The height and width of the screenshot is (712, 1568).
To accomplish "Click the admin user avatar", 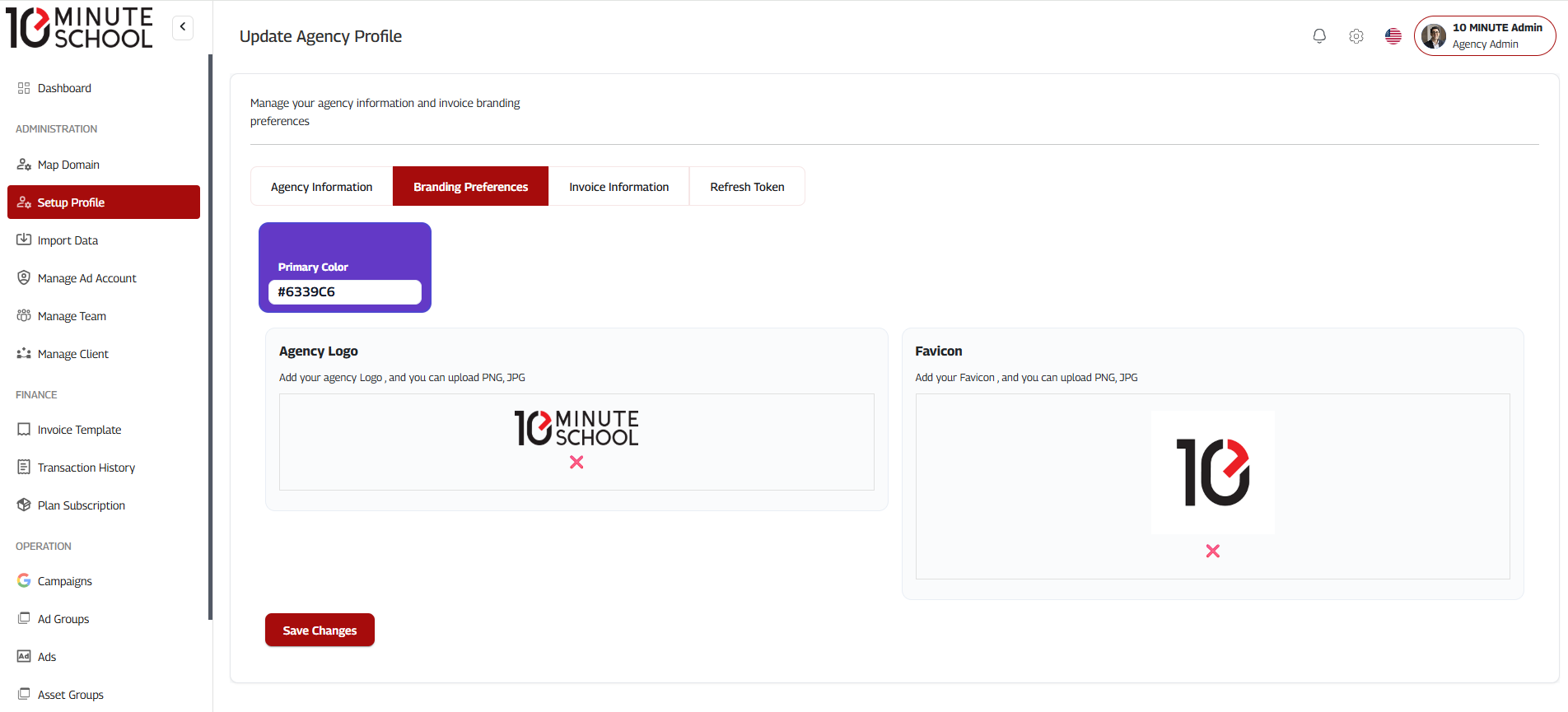I will [x=1434, y=36].
